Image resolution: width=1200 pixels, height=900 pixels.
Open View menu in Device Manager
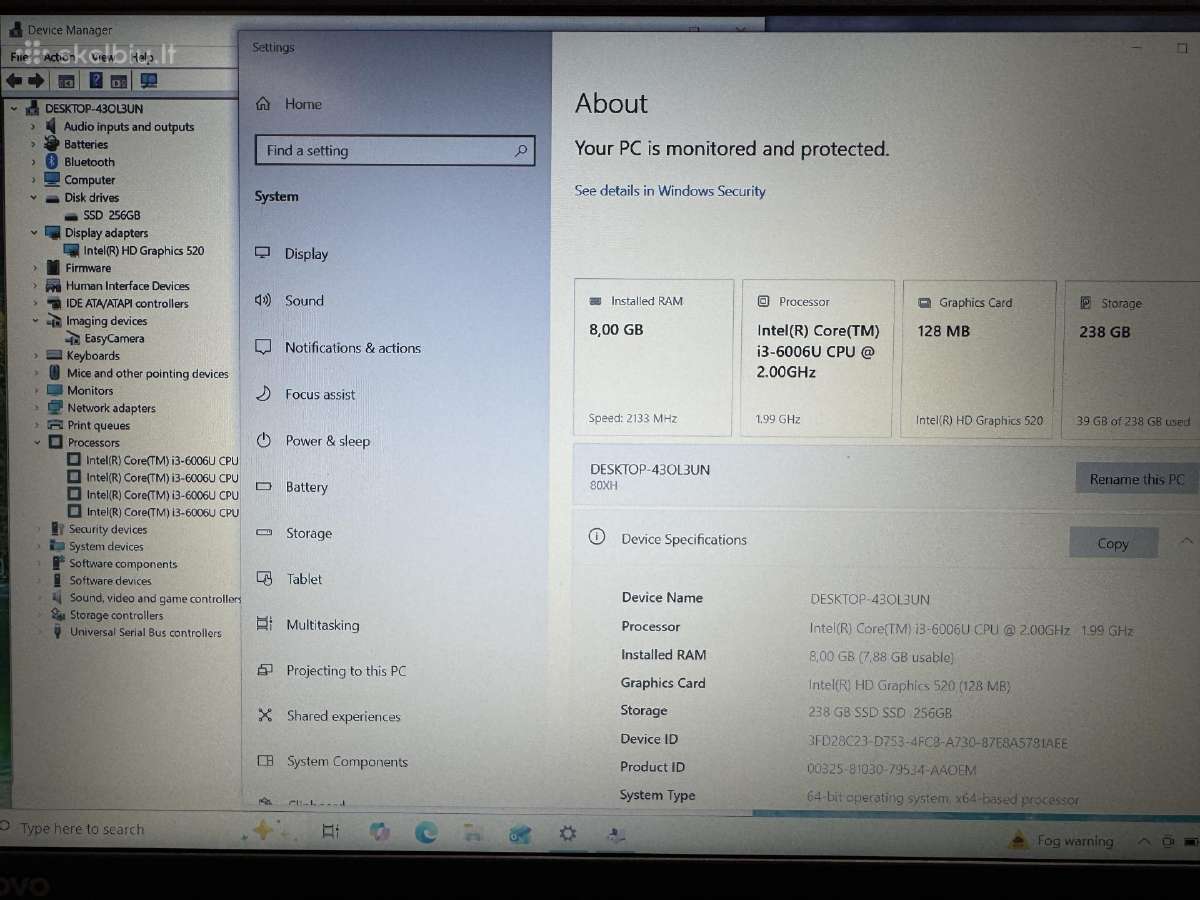click(x=102, y=57)
